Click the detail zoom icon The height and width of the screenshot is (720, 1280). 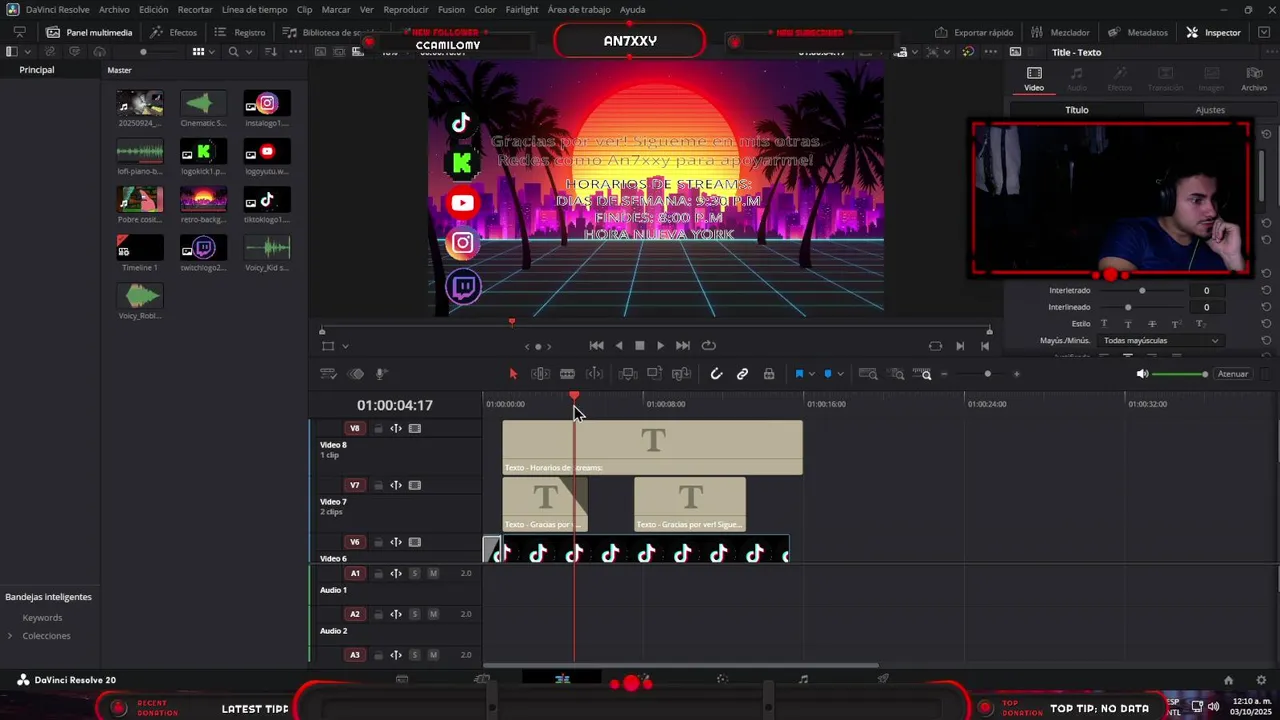(897, 374)
